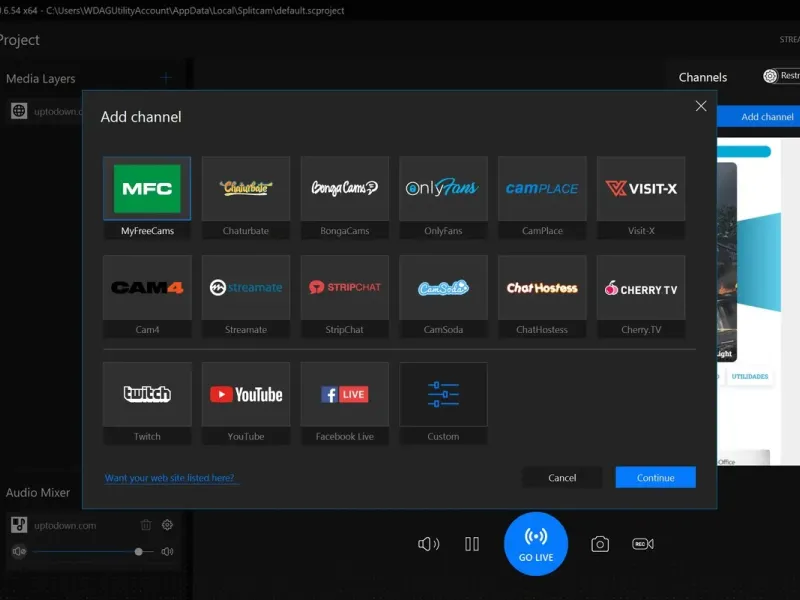Image resolution: width=800 pixels, height=600 pixels.
Task: Choose the YouTube channel tile
Action: [x=246, y=403]
